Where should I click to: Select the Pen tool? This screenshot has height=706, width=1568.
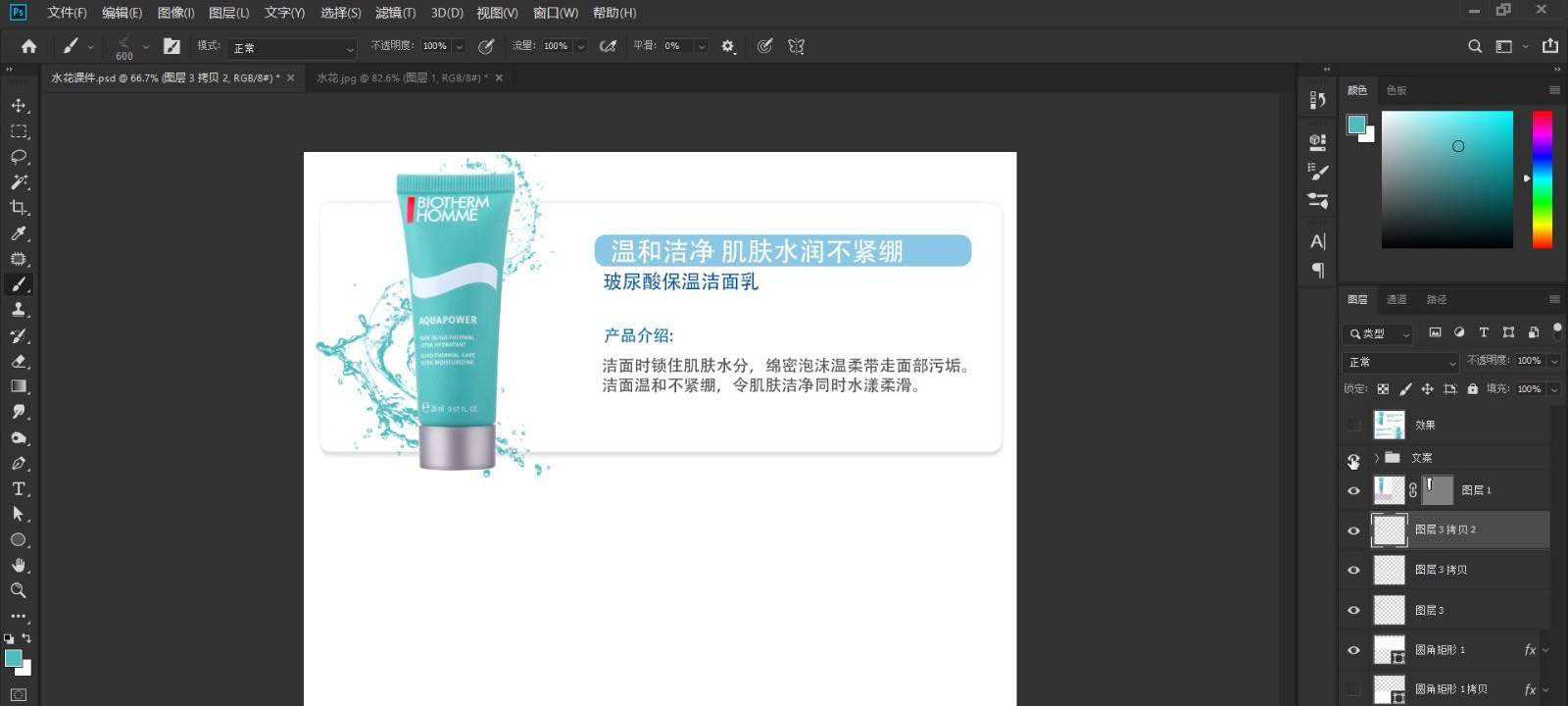click(19, 463)
